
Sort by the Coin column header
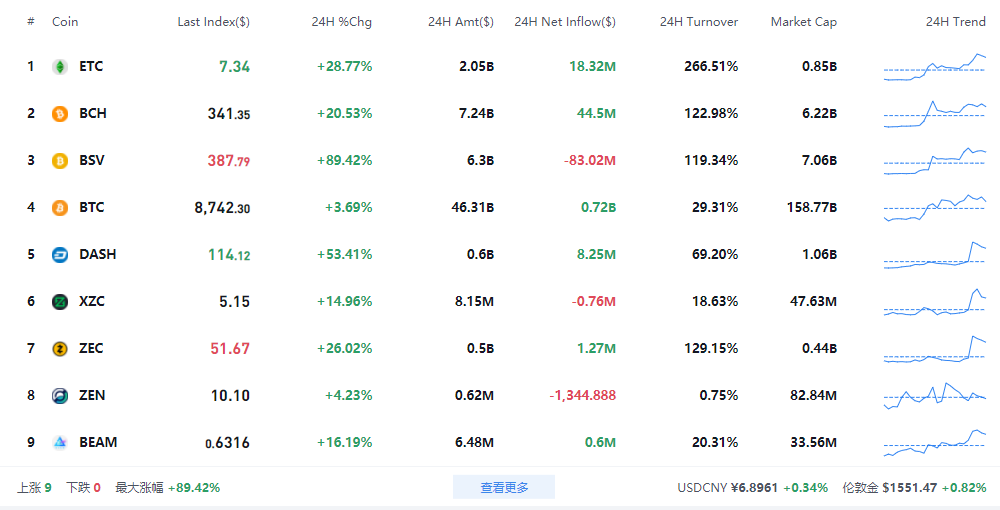coord(65,22)
